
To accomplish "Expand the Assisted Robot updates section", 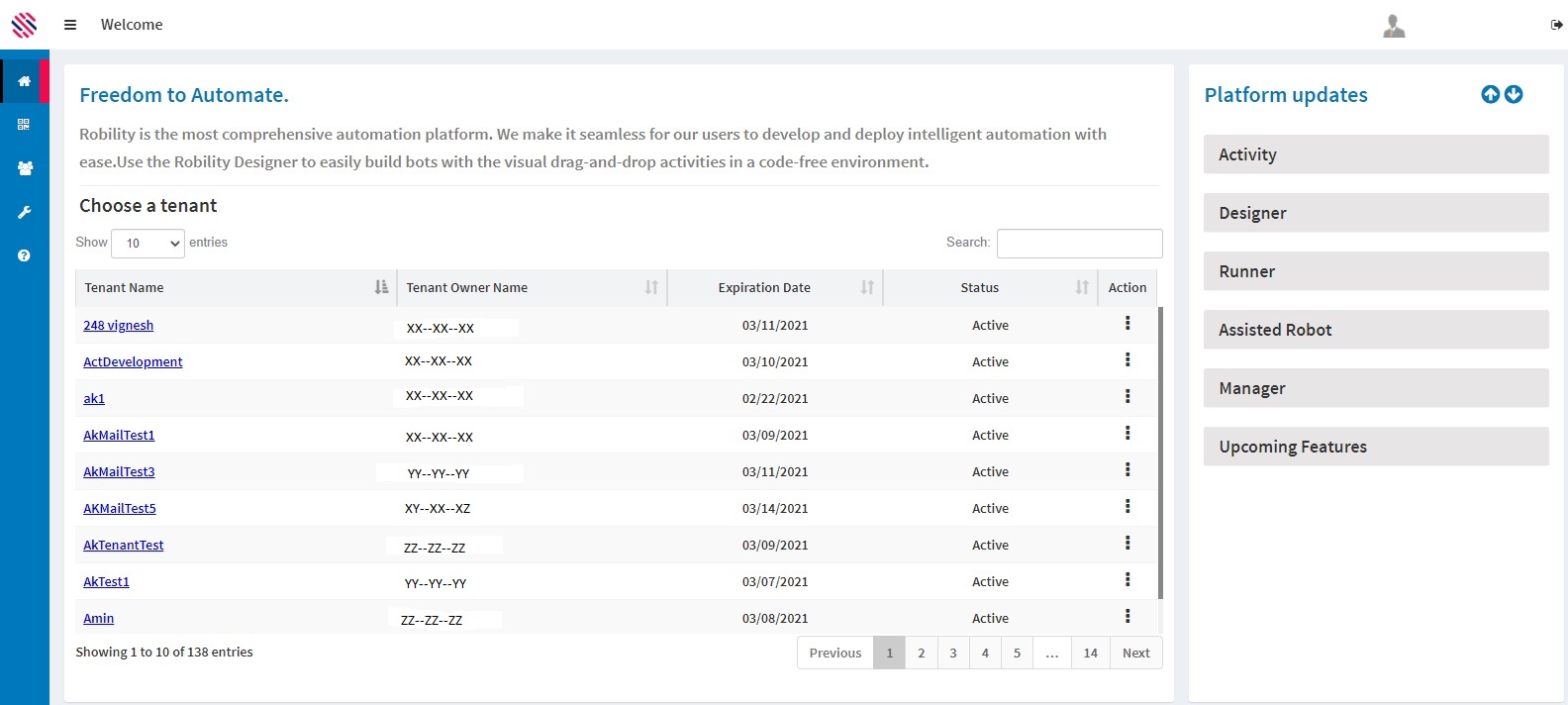I will click(x=1375, y=330).
